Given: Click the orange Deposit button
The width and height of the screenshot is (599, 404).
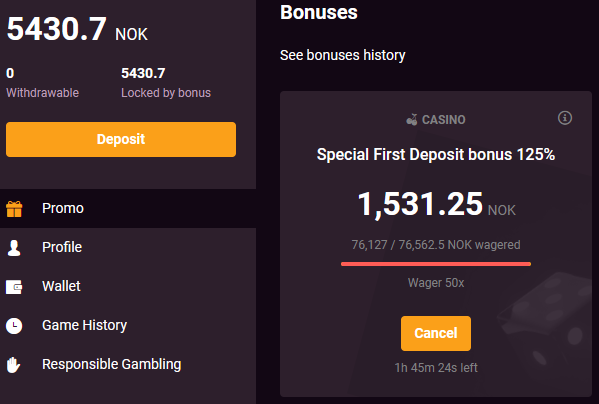Looking at the screenshot, I should click(x=121, y=139).
